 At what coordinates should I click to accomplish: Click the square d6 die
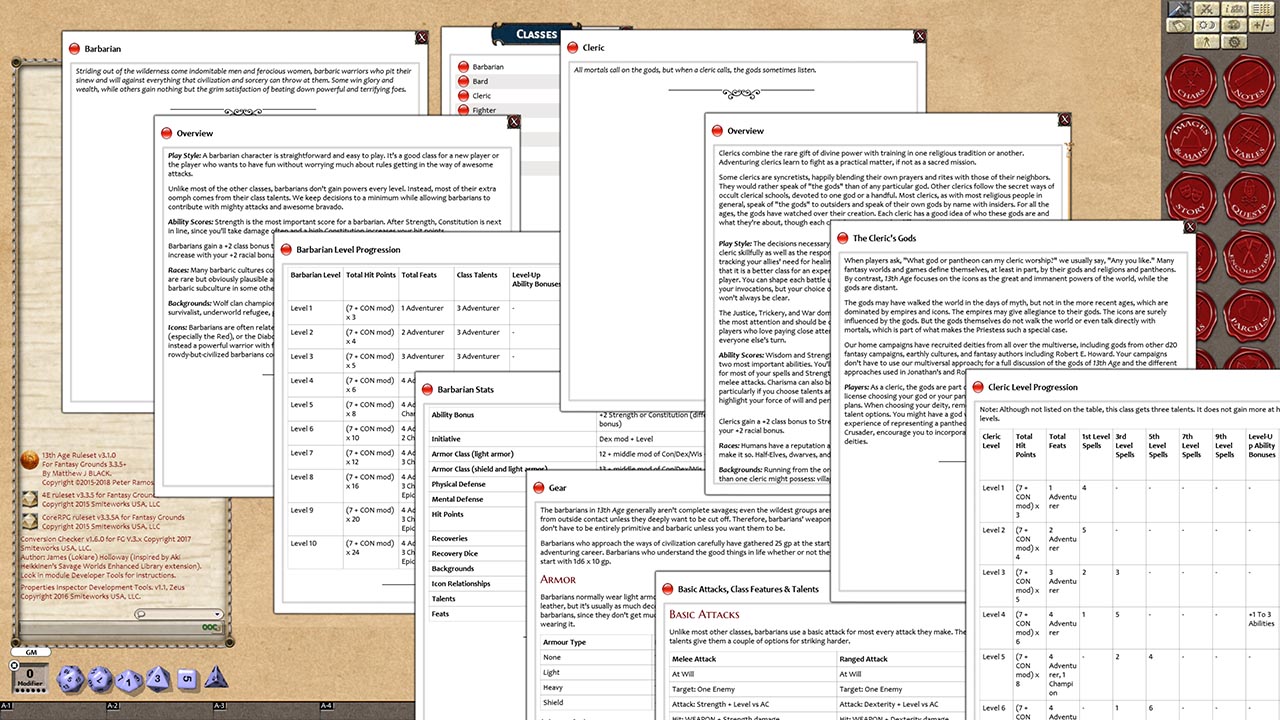(186, 680)
